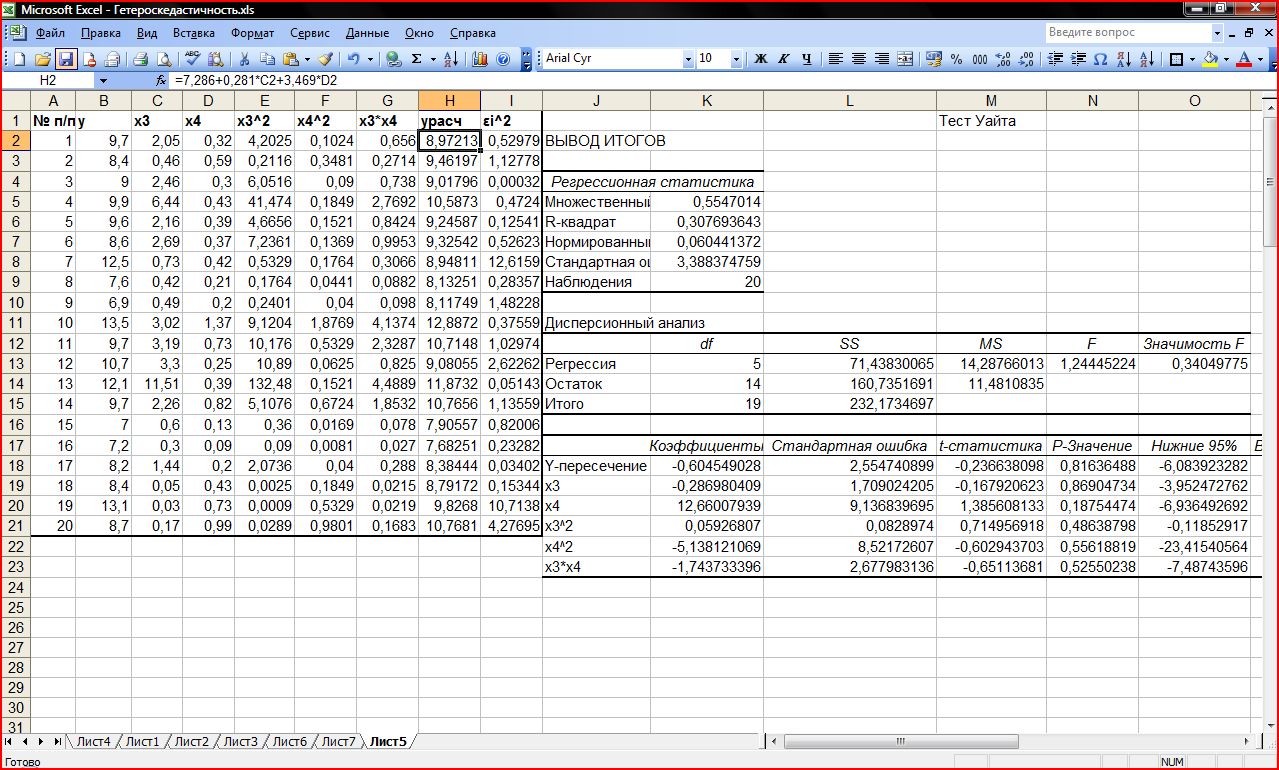
Task: Click the Insert Function fx button
Action: 161,79
